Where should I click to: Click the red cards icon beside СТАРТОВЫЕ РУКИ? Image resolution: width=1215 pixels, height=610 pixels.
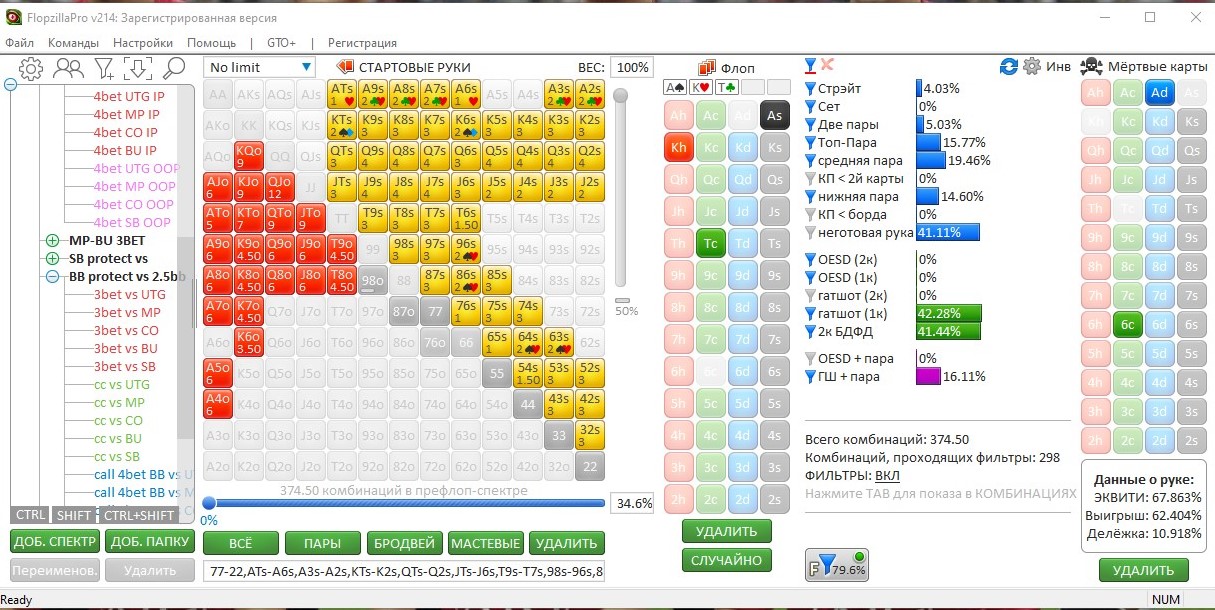(346, 67)
